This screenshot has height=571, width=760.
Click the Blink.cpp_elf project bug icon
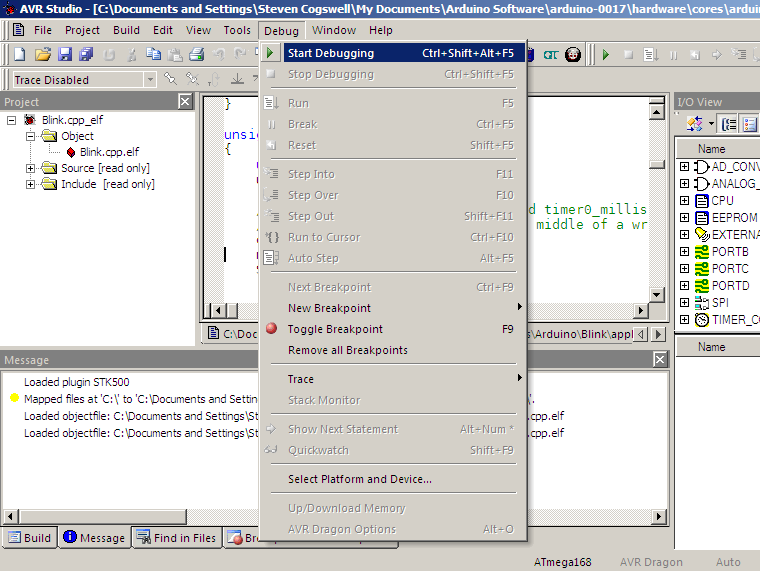[29, 120]
